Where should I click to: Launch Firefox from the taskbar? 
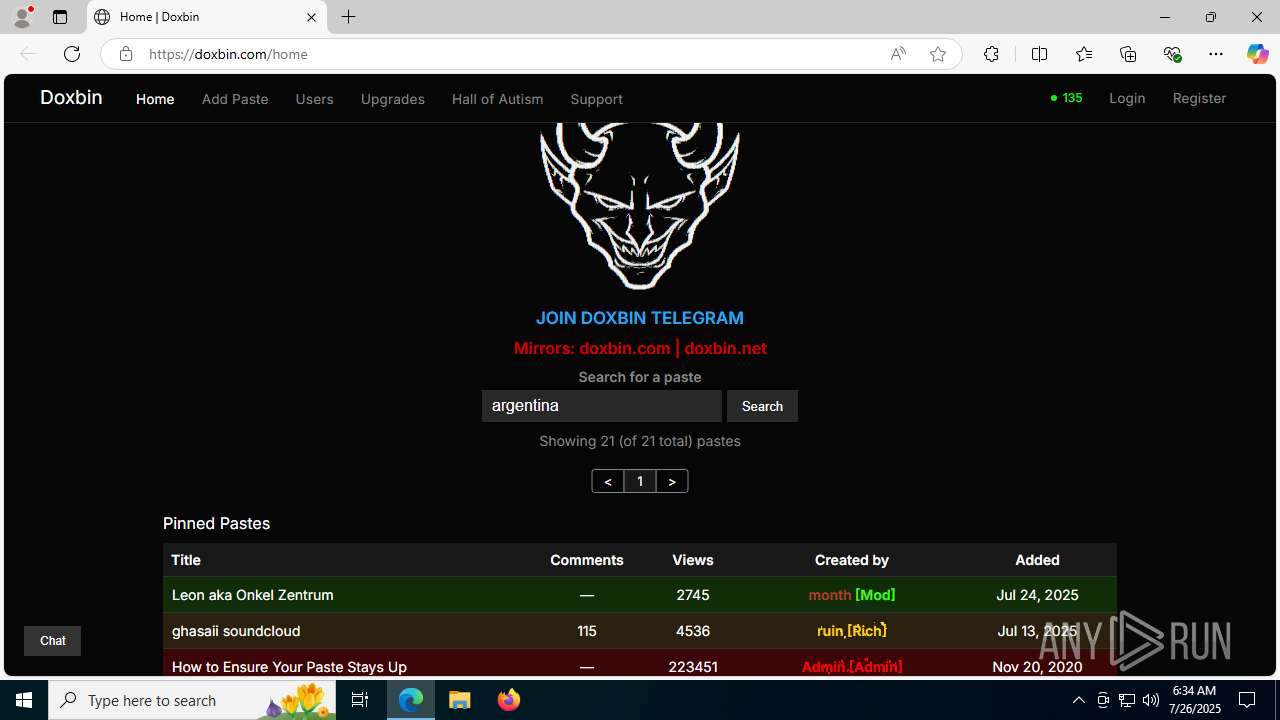click(x=509, y=700)
